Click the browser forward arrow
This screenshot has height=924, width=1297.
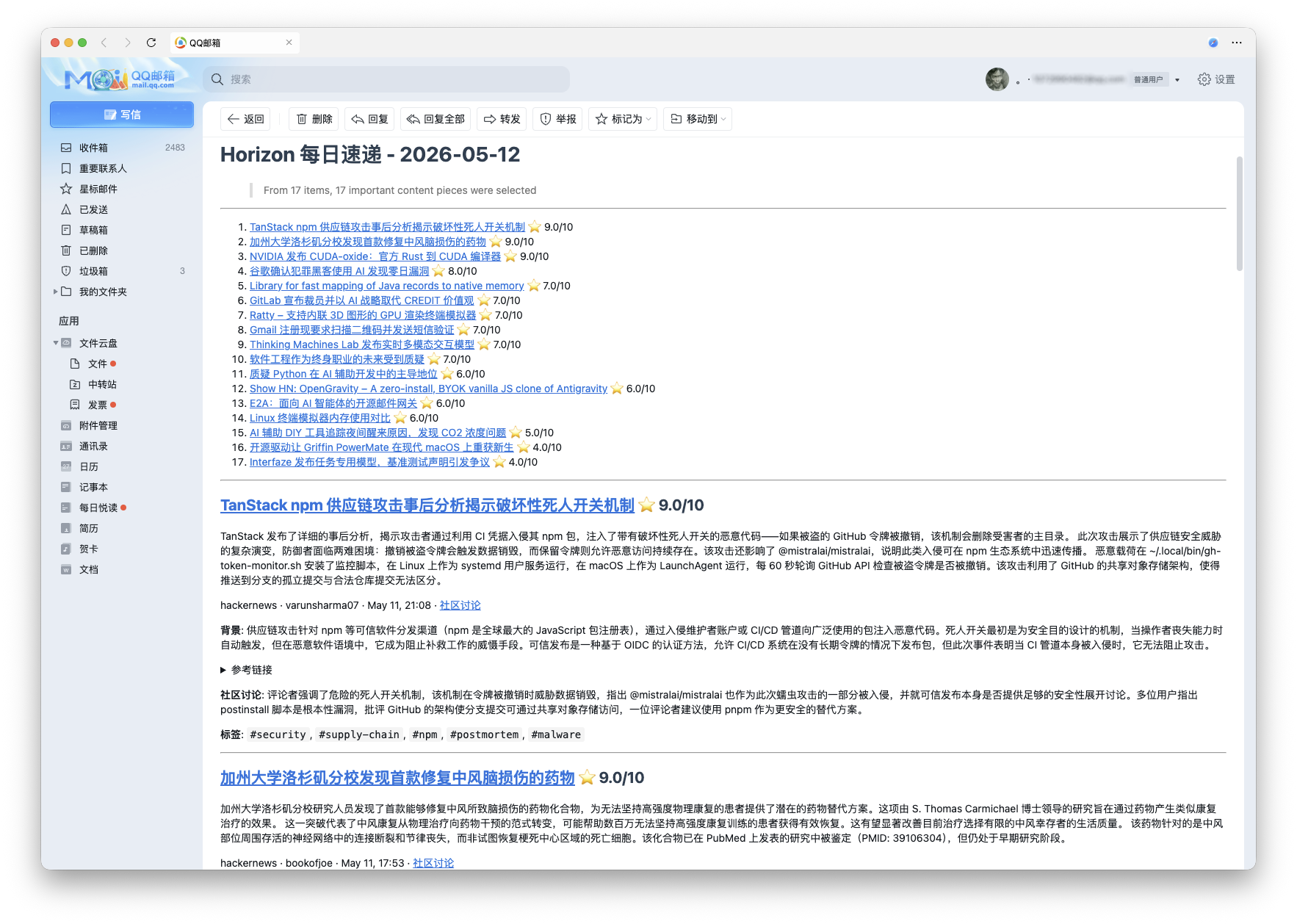click(x=128, y=43)
